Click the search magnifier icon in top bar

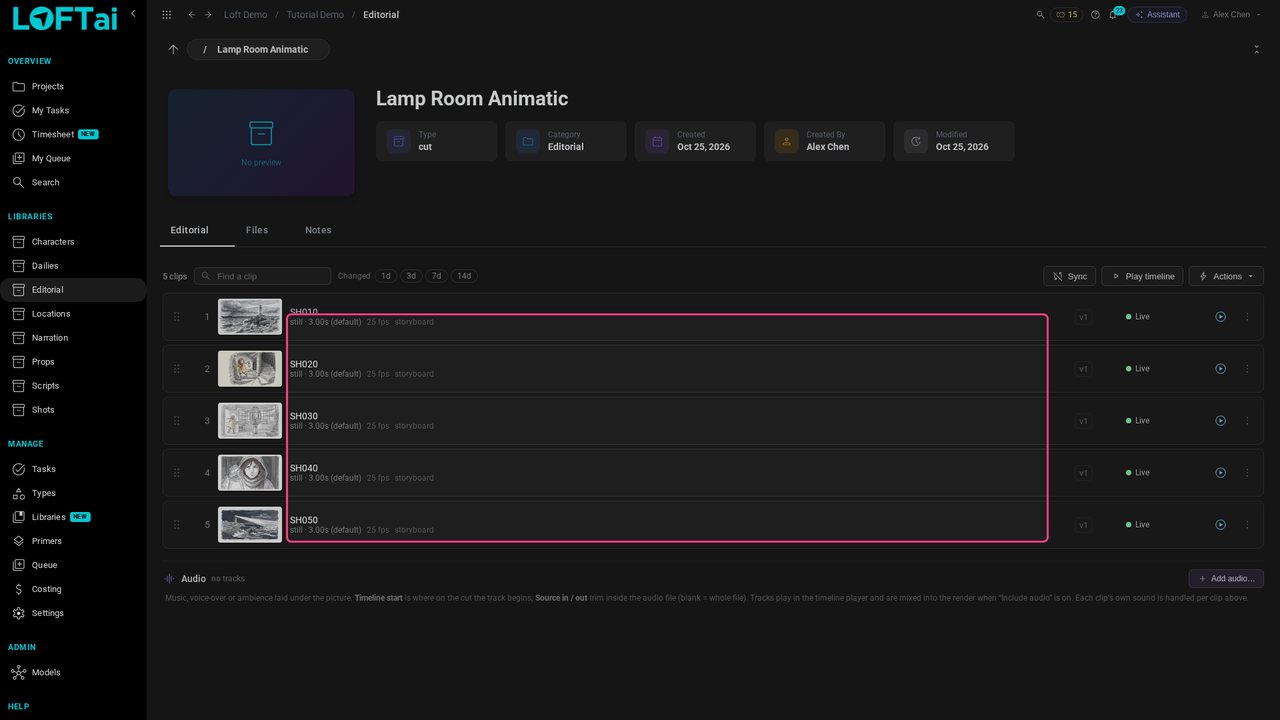(x=1040, y=15)
